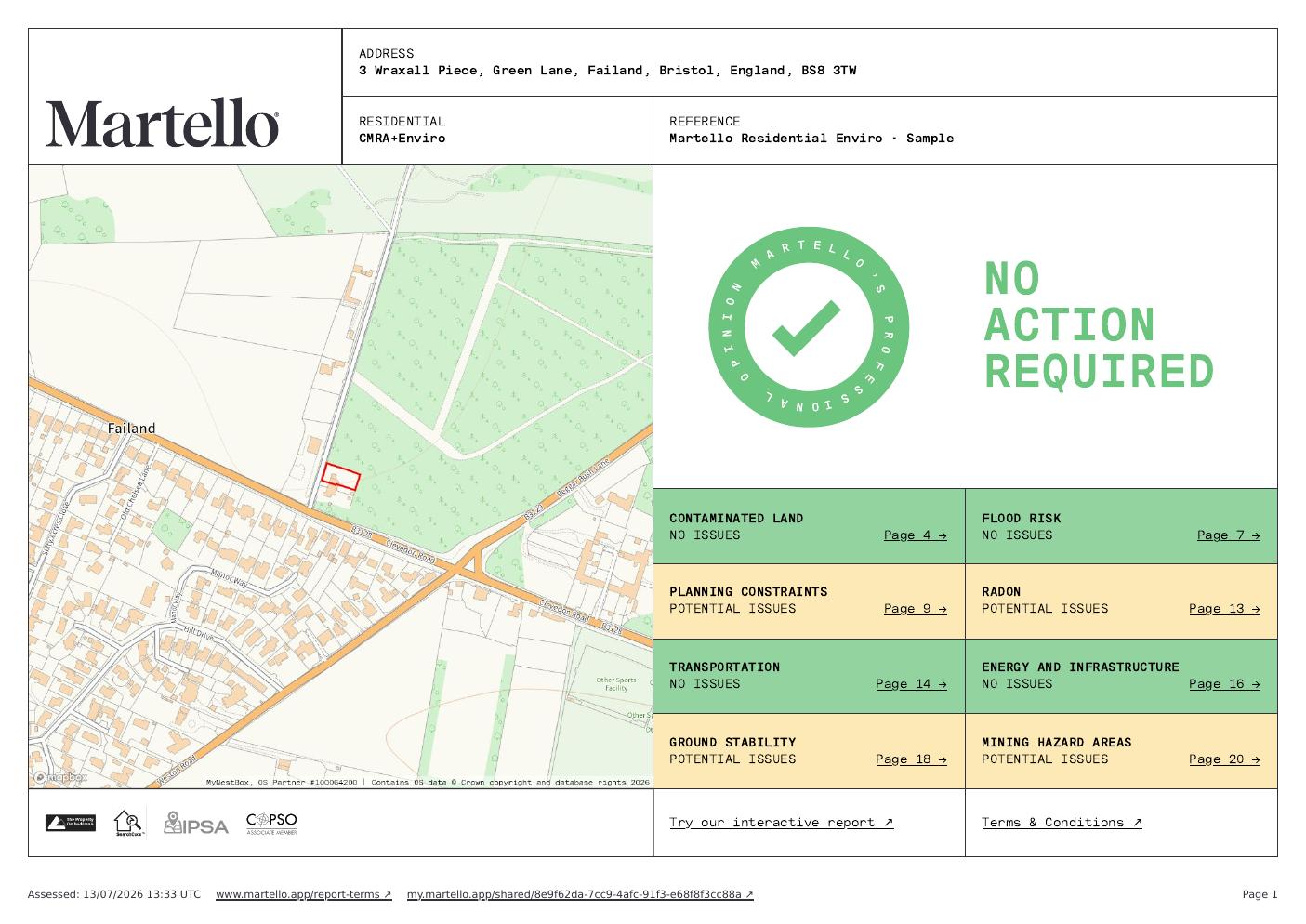This screenshot has height=924, width=1306.
Task: Click the address '3 Wraxall Piece, Green Lane'
Action: (x=466, y=70)
